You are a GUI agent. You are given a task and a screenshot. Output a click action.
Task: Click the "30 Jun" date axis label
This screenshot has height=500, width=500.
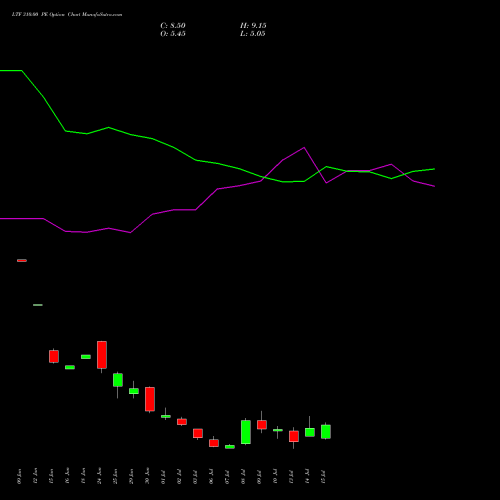(147, 476)
